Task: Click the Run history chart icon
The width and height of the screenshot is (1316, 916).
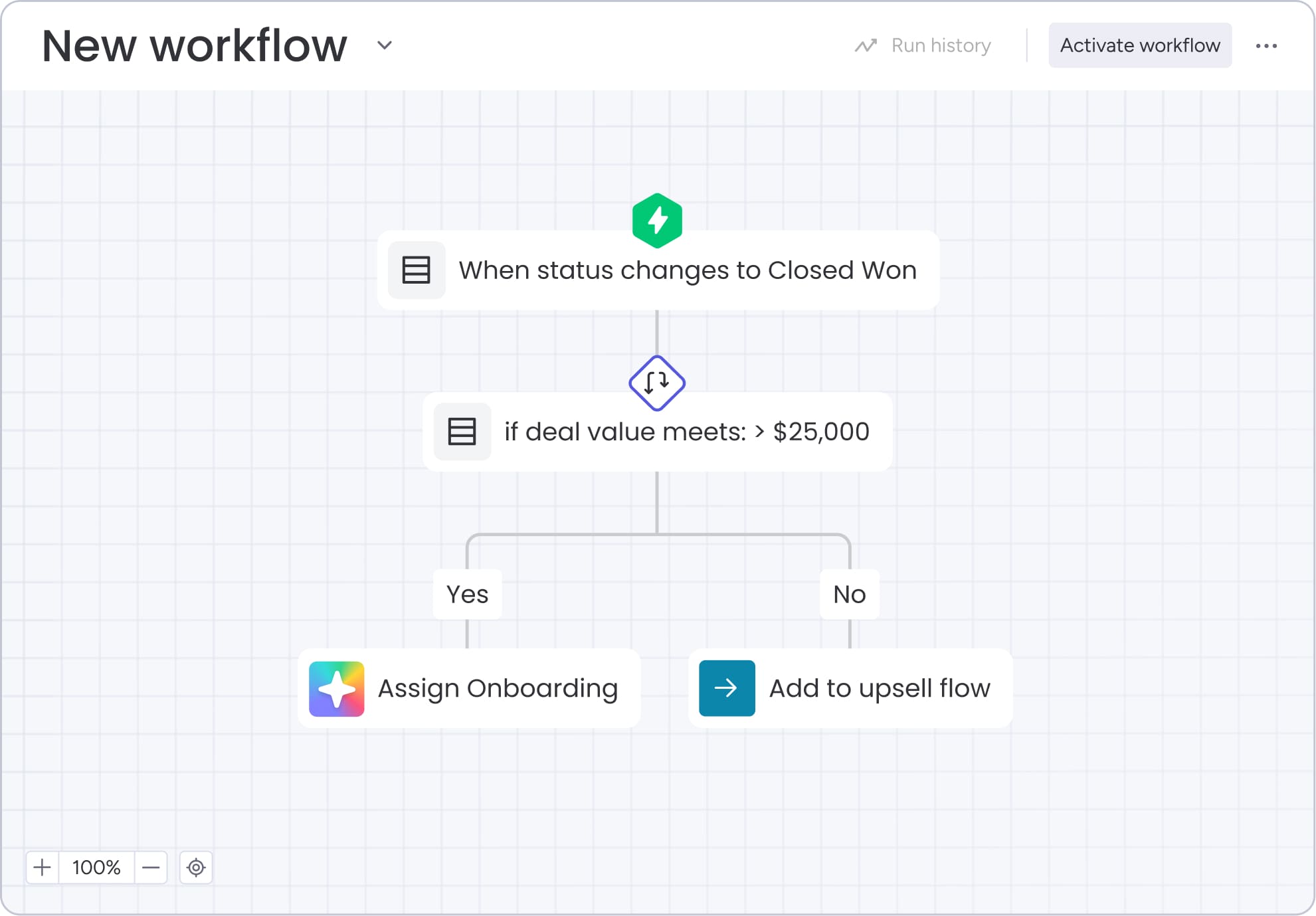Action: [866, 45]
